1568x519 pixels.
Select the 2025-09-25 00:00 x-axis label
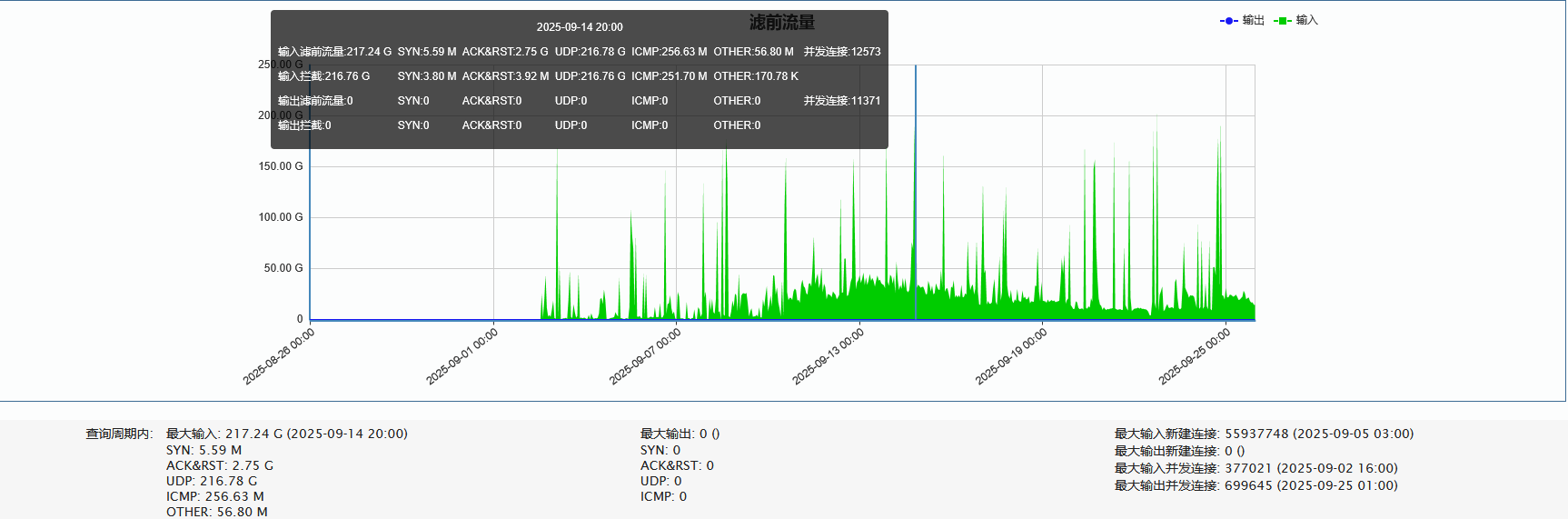click(x=1196, y=356)
